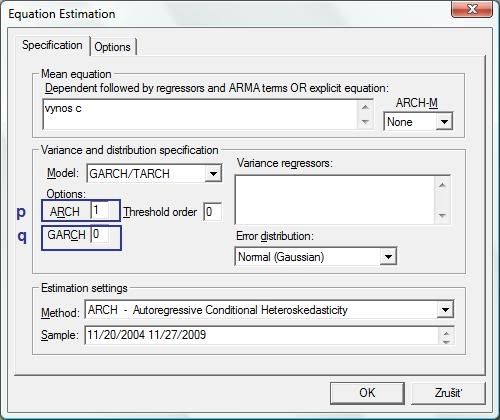Image resolution: width=500 pixels, height=420 pixels.
Task: Click Sample field scroll up arrow
Action: click(446, 332)
